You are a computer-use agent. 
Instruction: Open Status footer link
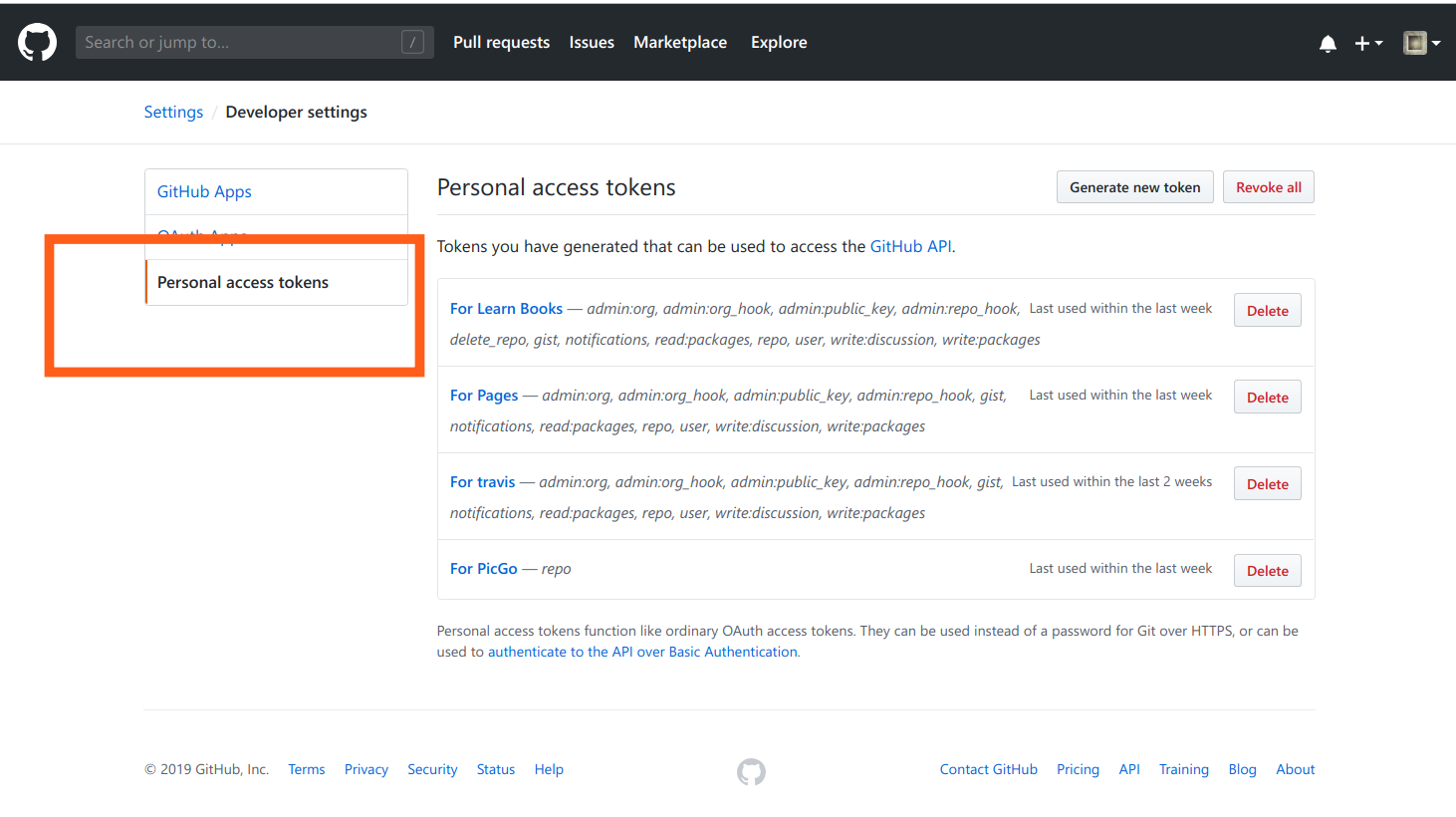[496, 769]
